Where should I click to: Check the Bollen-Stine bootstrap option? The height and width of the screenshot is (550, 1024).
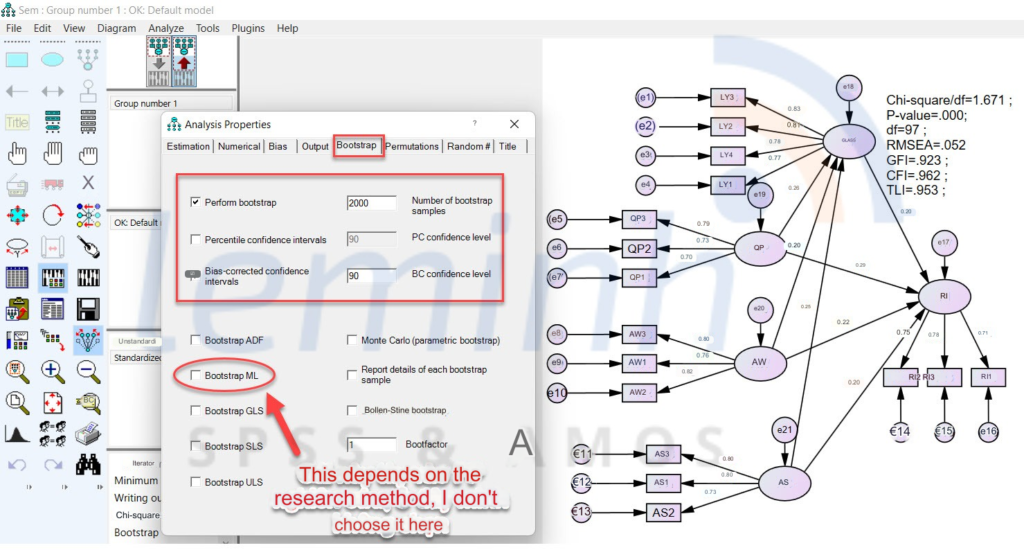click(x=352, y=410)
